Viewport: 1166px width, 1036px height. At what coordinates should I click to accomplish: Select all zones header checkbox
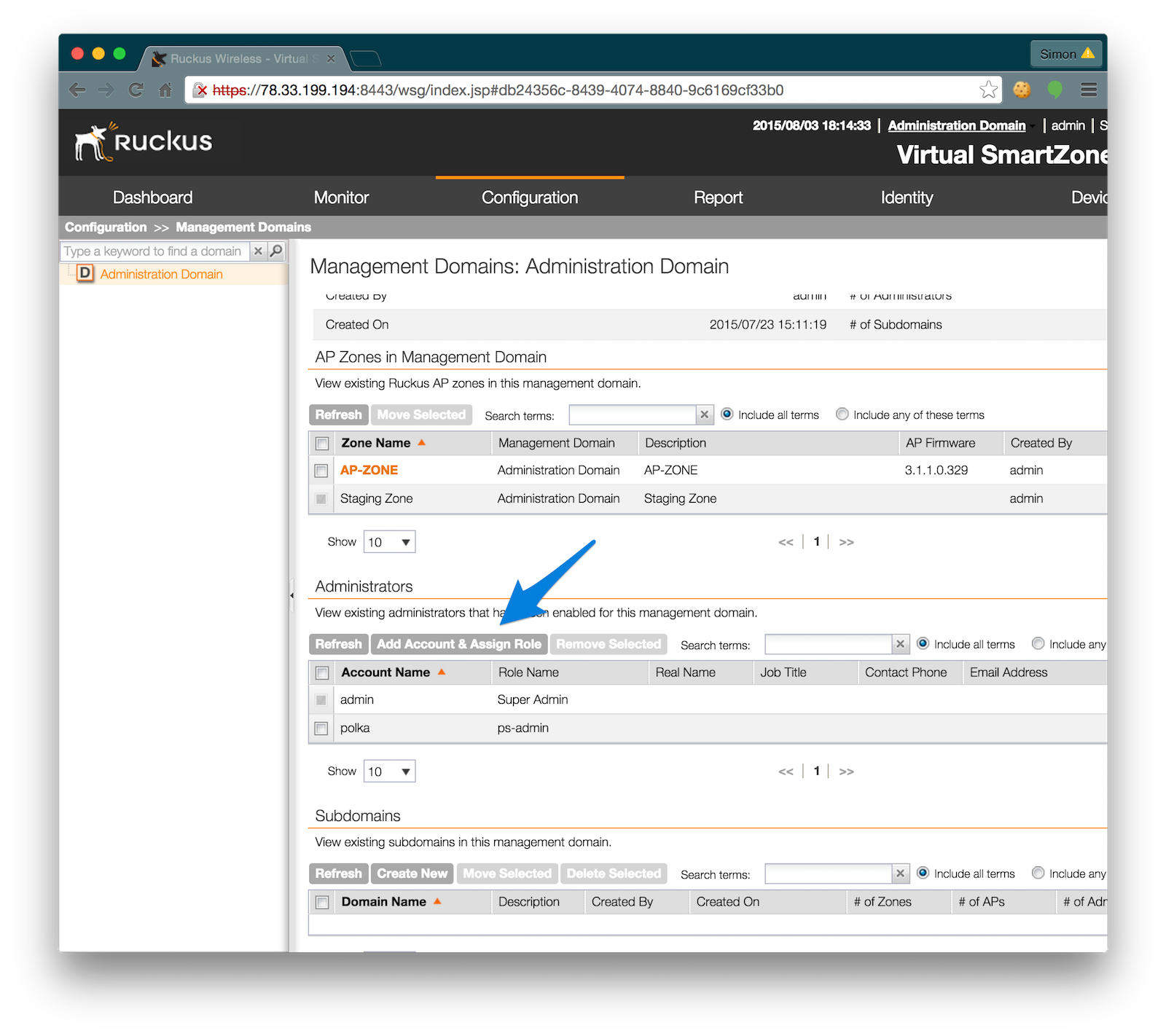pyautogui.click(x=321, y=443)
